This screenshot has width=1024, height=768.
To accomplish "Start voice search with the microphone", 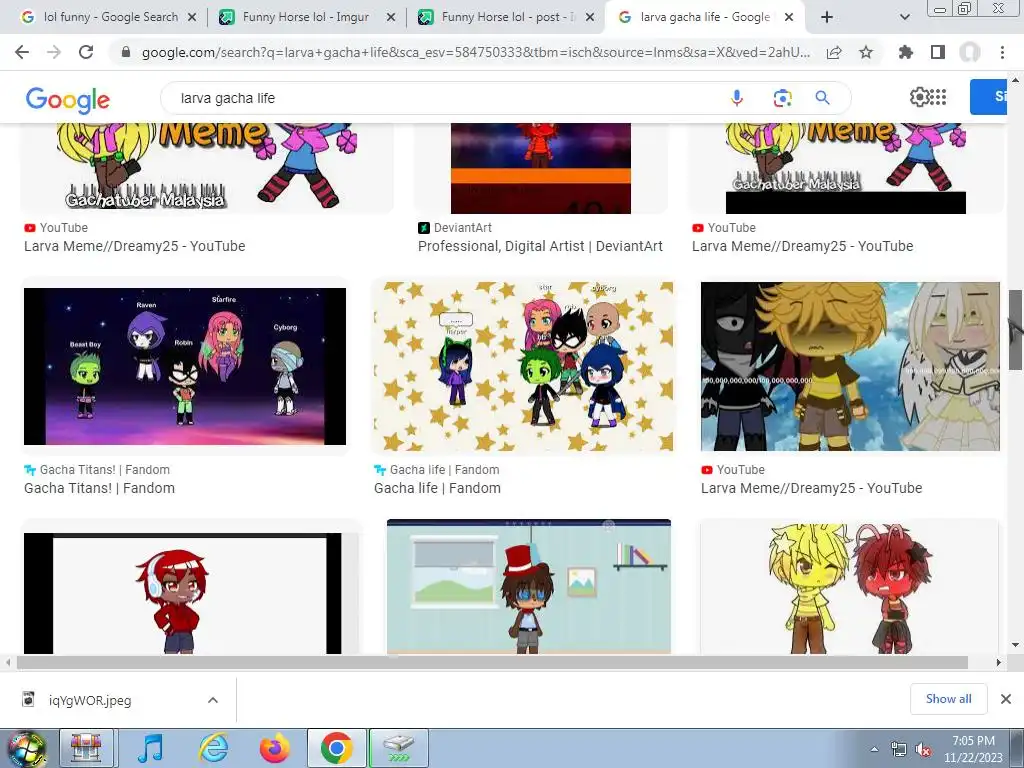I will coord(737,98).
